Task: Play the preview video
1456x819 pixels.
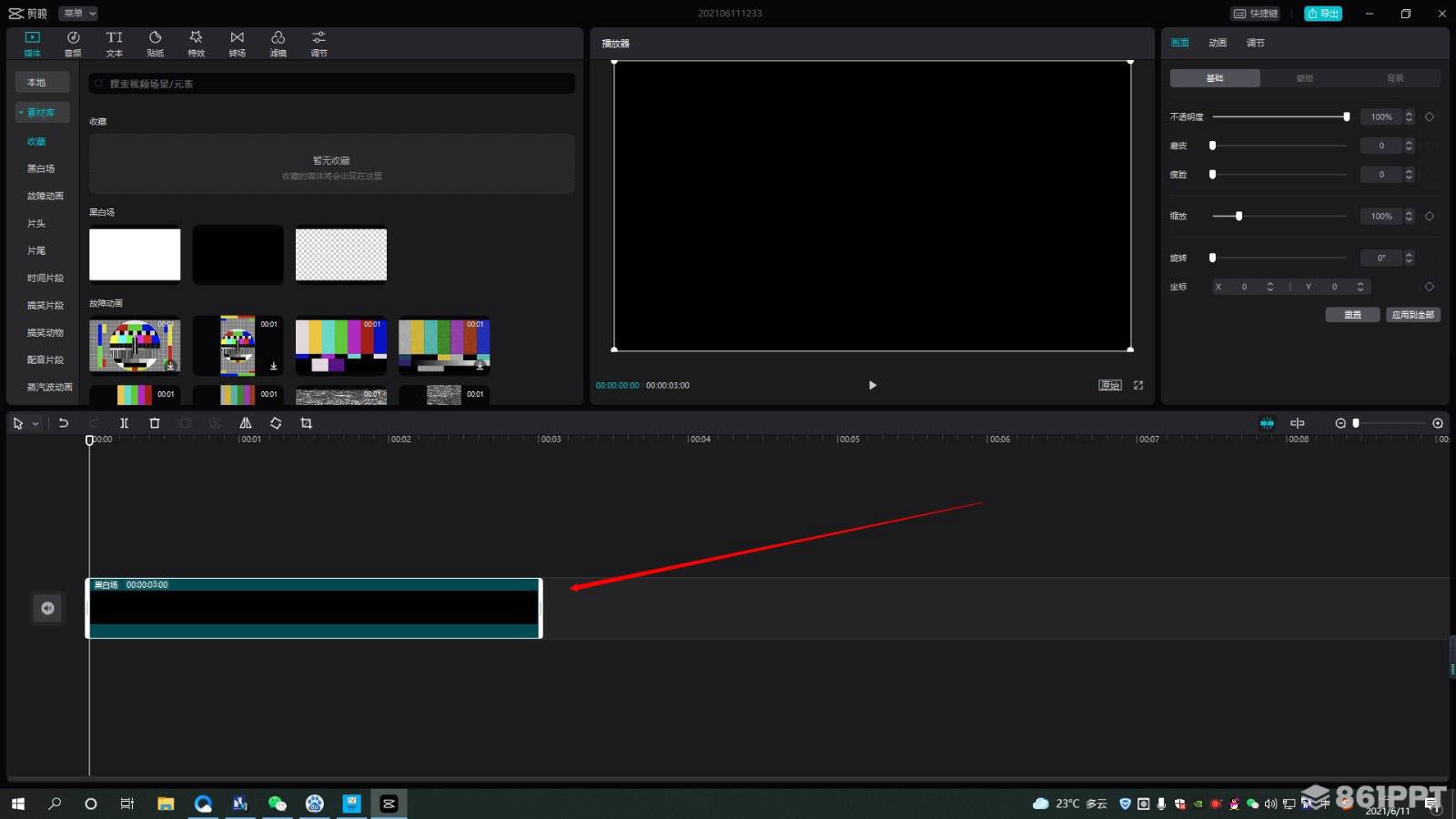Action: (872, 385)
